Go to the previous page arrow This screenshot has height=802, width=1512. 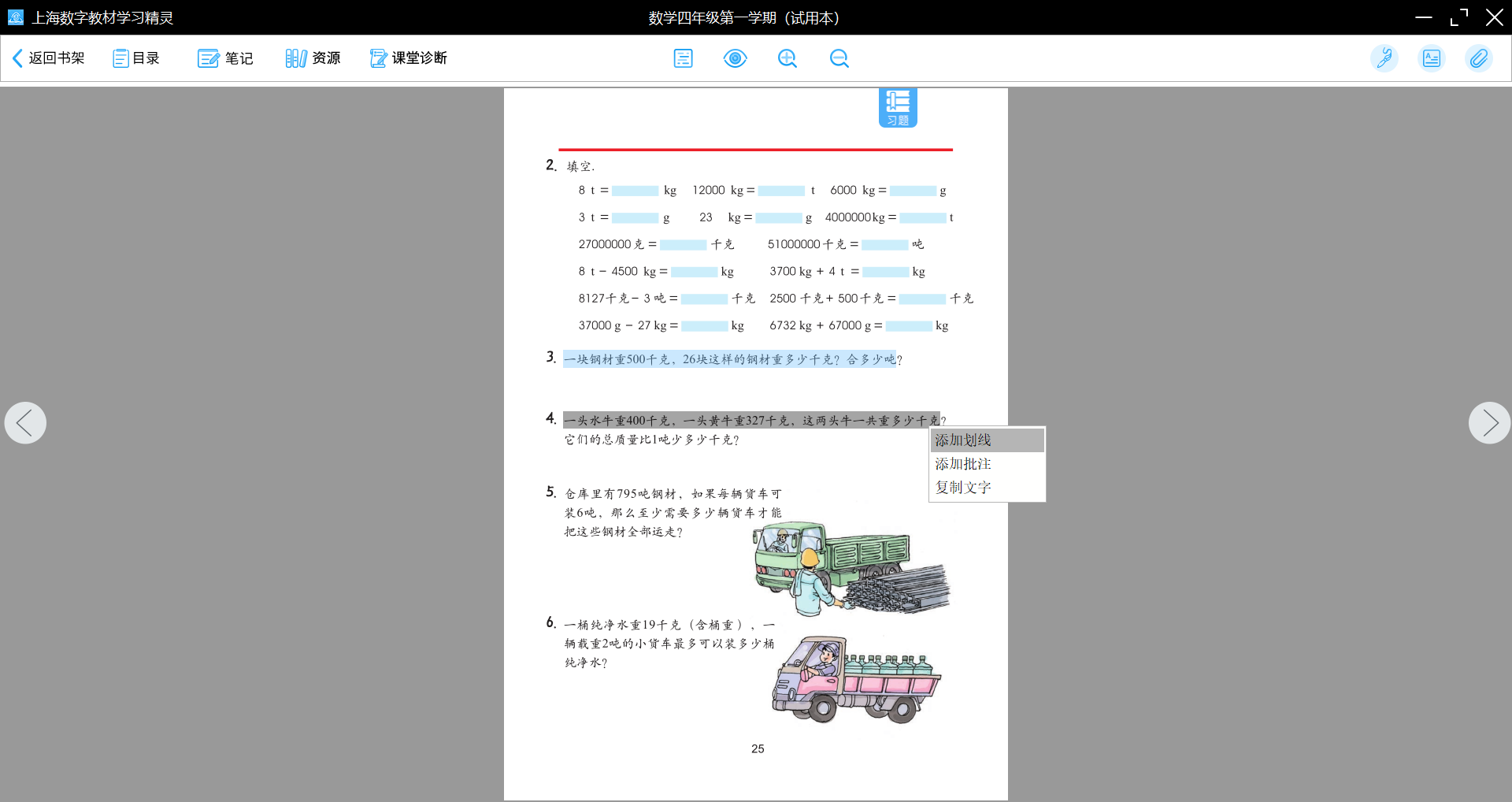click(x=25, y=423)
